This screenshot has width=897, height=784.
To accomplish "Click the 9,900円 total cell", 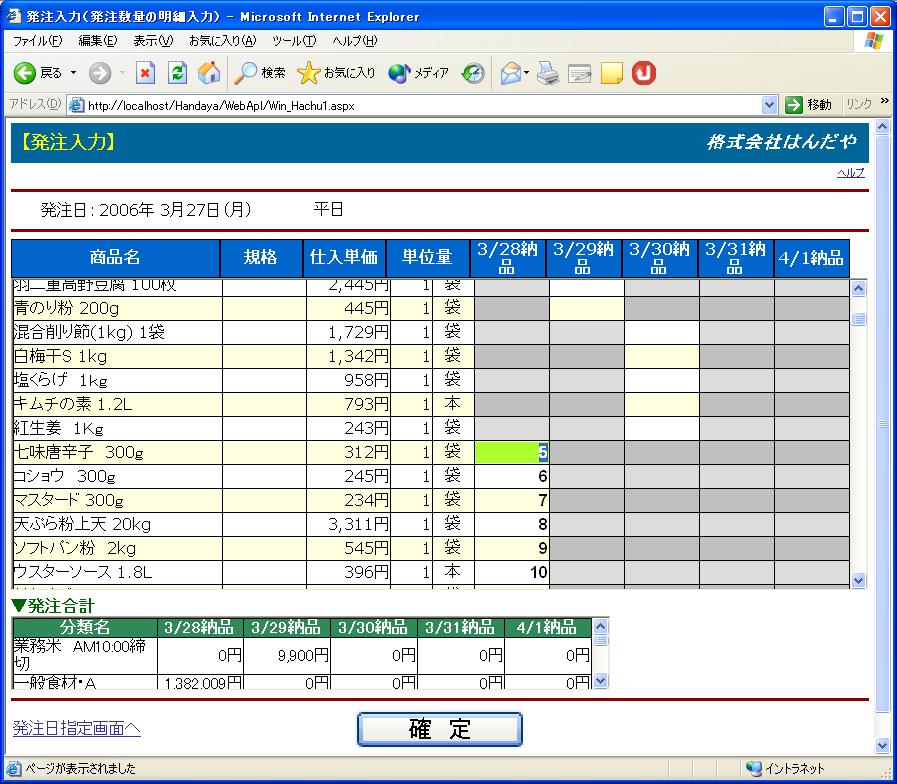I will [287, 656].
